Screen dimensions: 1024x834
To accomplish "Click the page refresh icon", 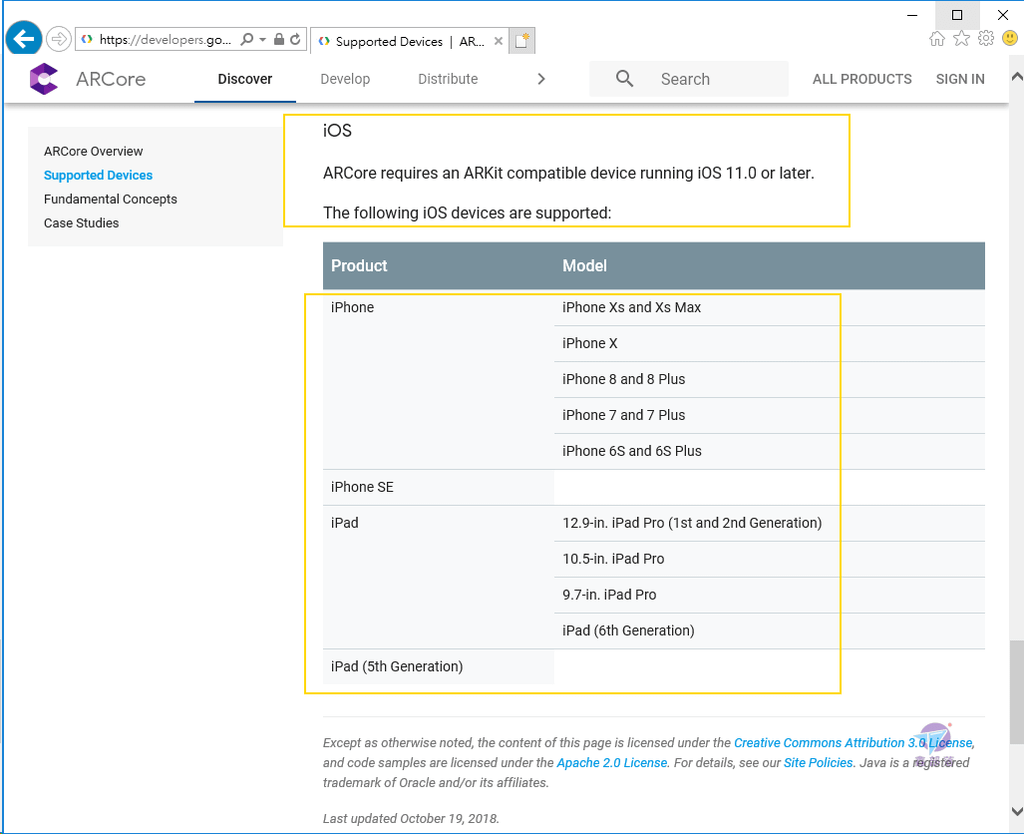I will tap(295, 39).
